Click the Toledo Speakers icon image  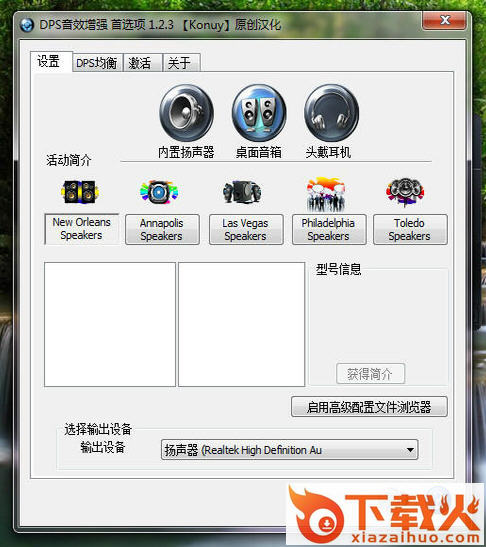click(x=405, y=193)
